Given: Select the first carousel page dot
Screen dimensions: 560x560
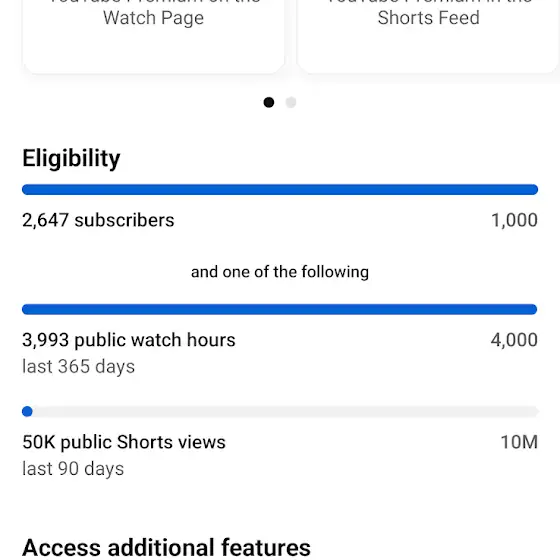Looking at the screenshot, I should (x=269, y=102).
